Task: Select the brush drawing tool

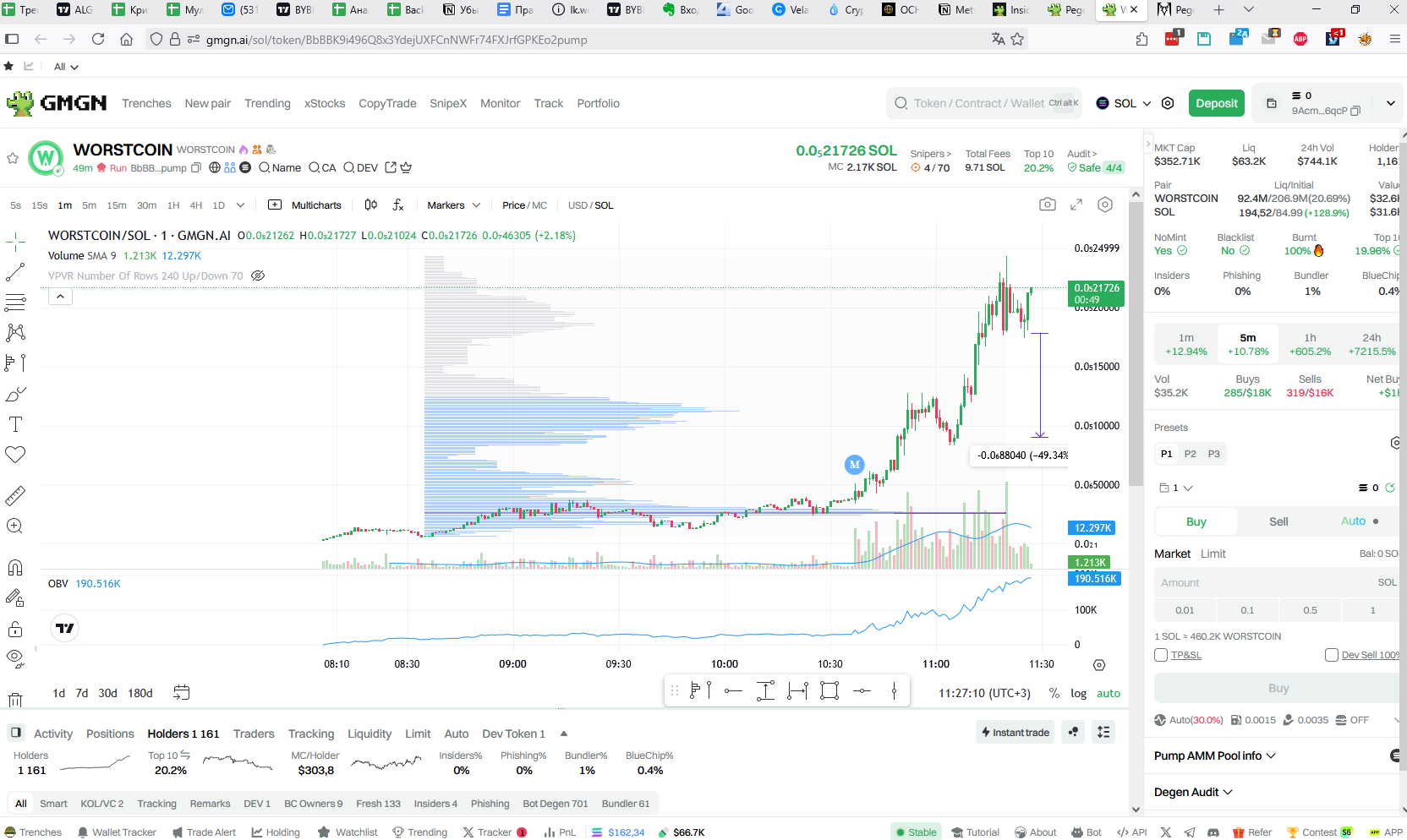Action: click(x=15, y=394)
